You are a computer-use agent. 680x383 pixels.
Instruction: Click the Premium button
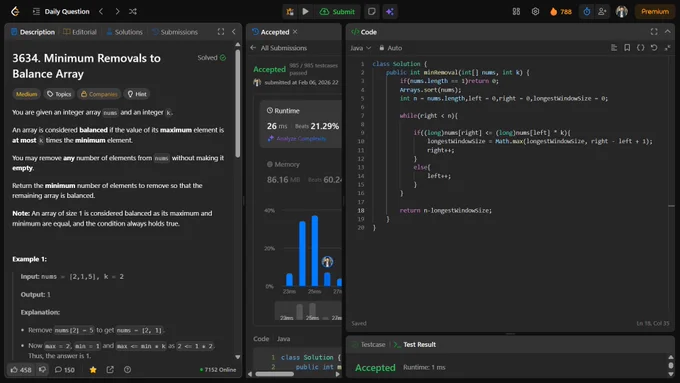coord(655,12)
